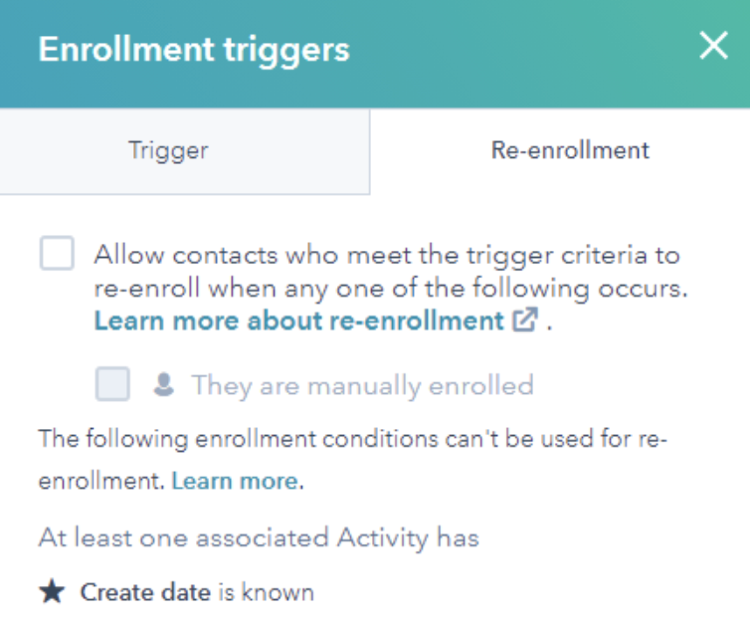
Task: Click the teal header bar beside the title
Action: tap(520, 49)
